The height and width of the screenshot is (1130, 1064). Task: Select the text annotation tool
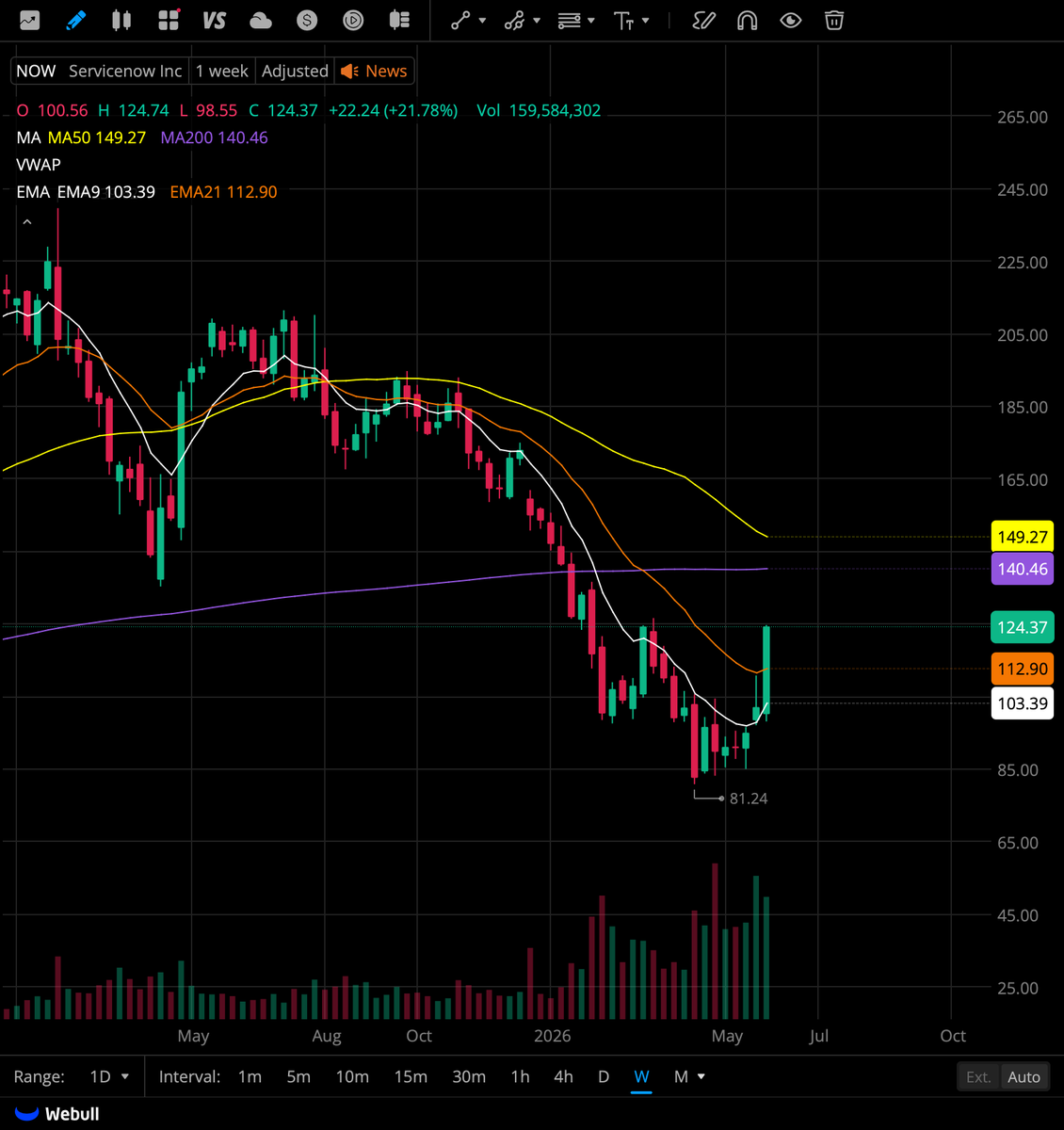(623, 20)
